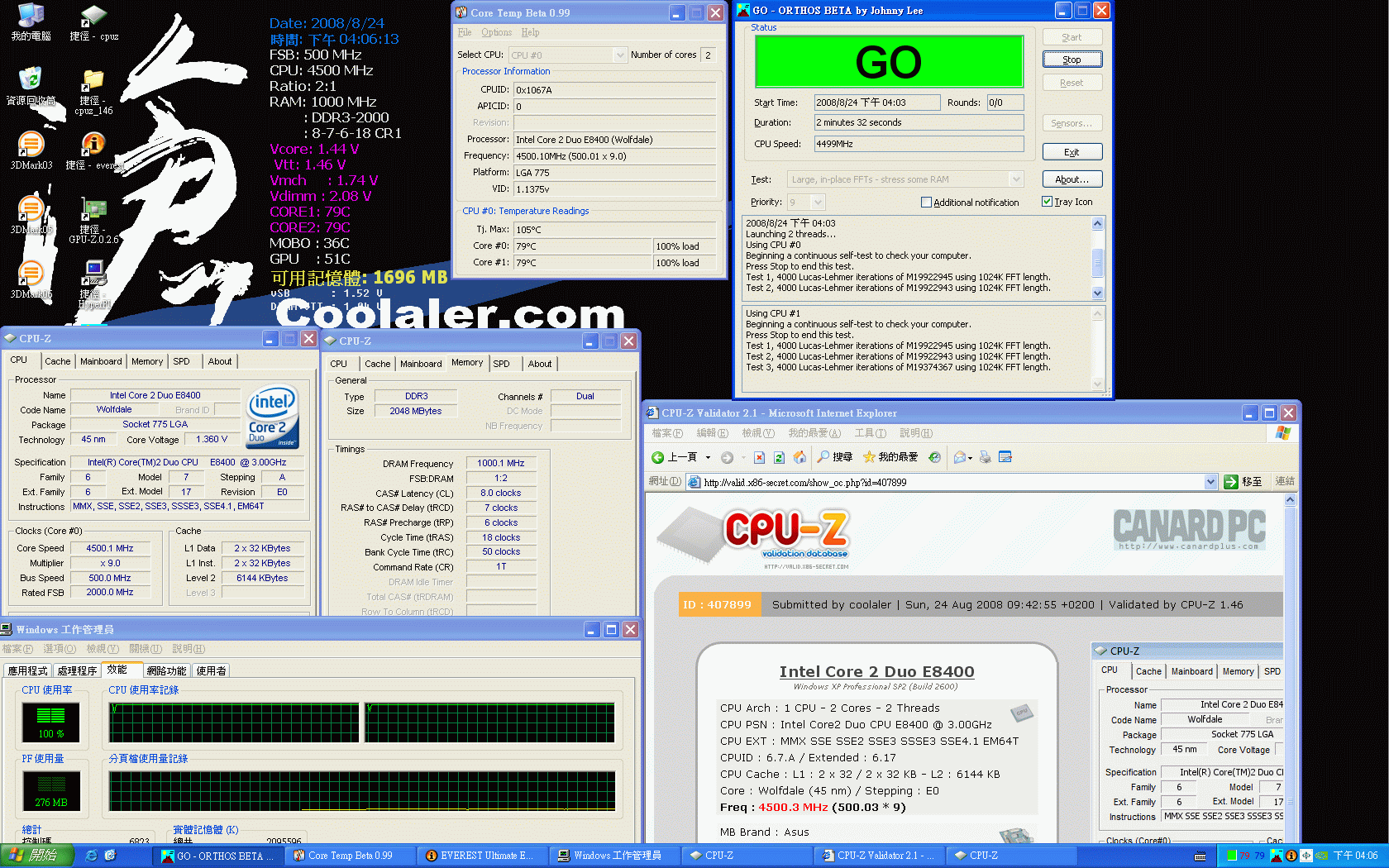Click Internet Explorer quick launch icon
Screen dimensions: 1389x868
pyautogui.click(x=92, y=856)
